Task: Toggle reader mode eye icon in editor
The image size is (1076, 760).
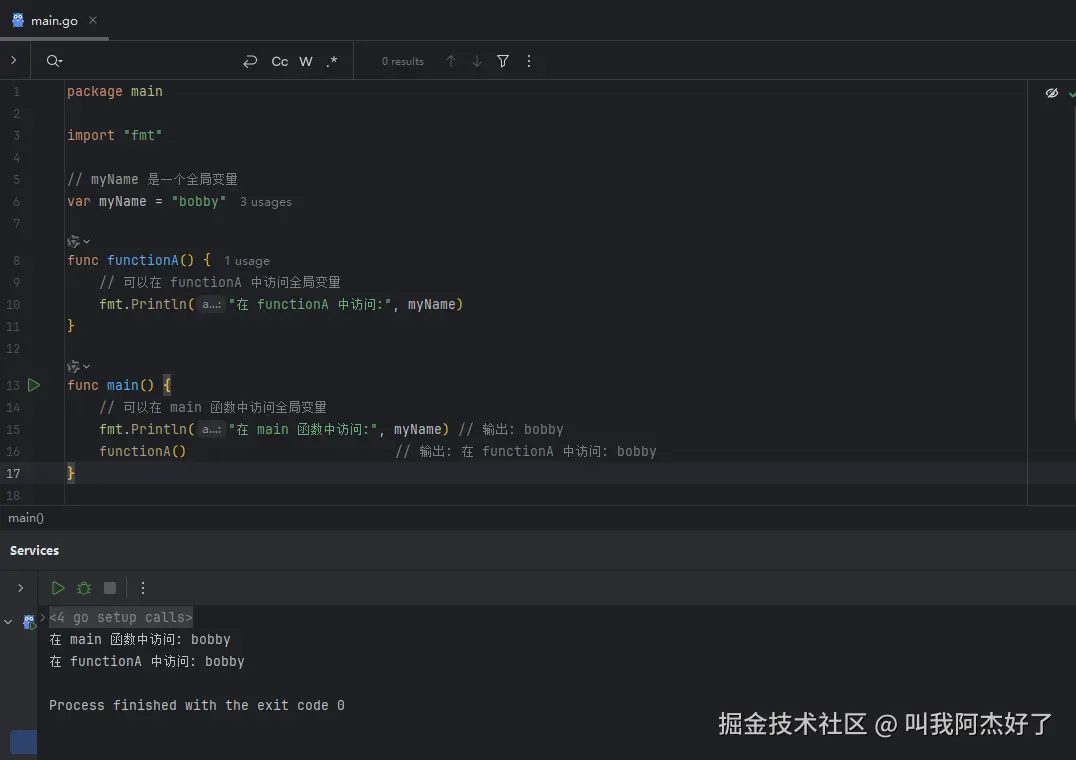Action: coord(1051,93)
